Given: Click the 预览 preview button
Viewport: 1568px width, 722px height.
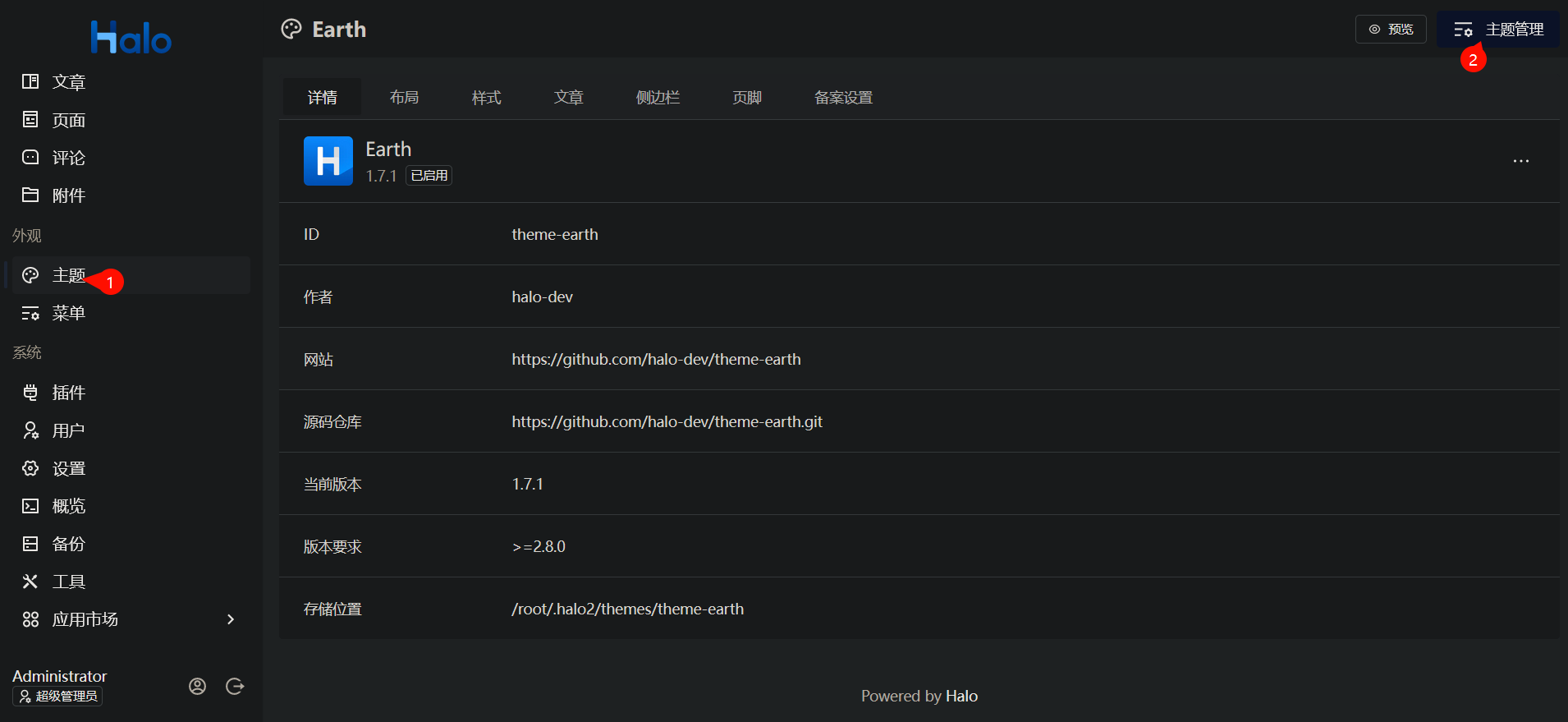Looking at the screenshot, I should pyautogui.click(x=1391, y=29).
